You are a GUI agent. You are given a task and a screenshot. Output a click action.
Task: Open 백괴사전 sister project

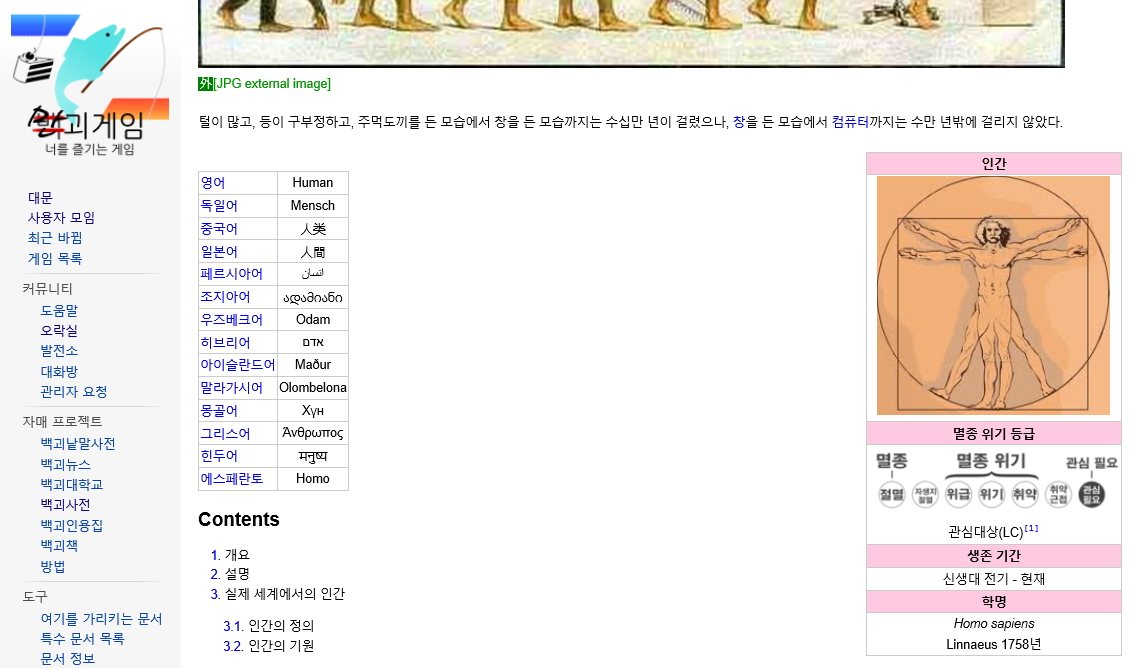66,505
